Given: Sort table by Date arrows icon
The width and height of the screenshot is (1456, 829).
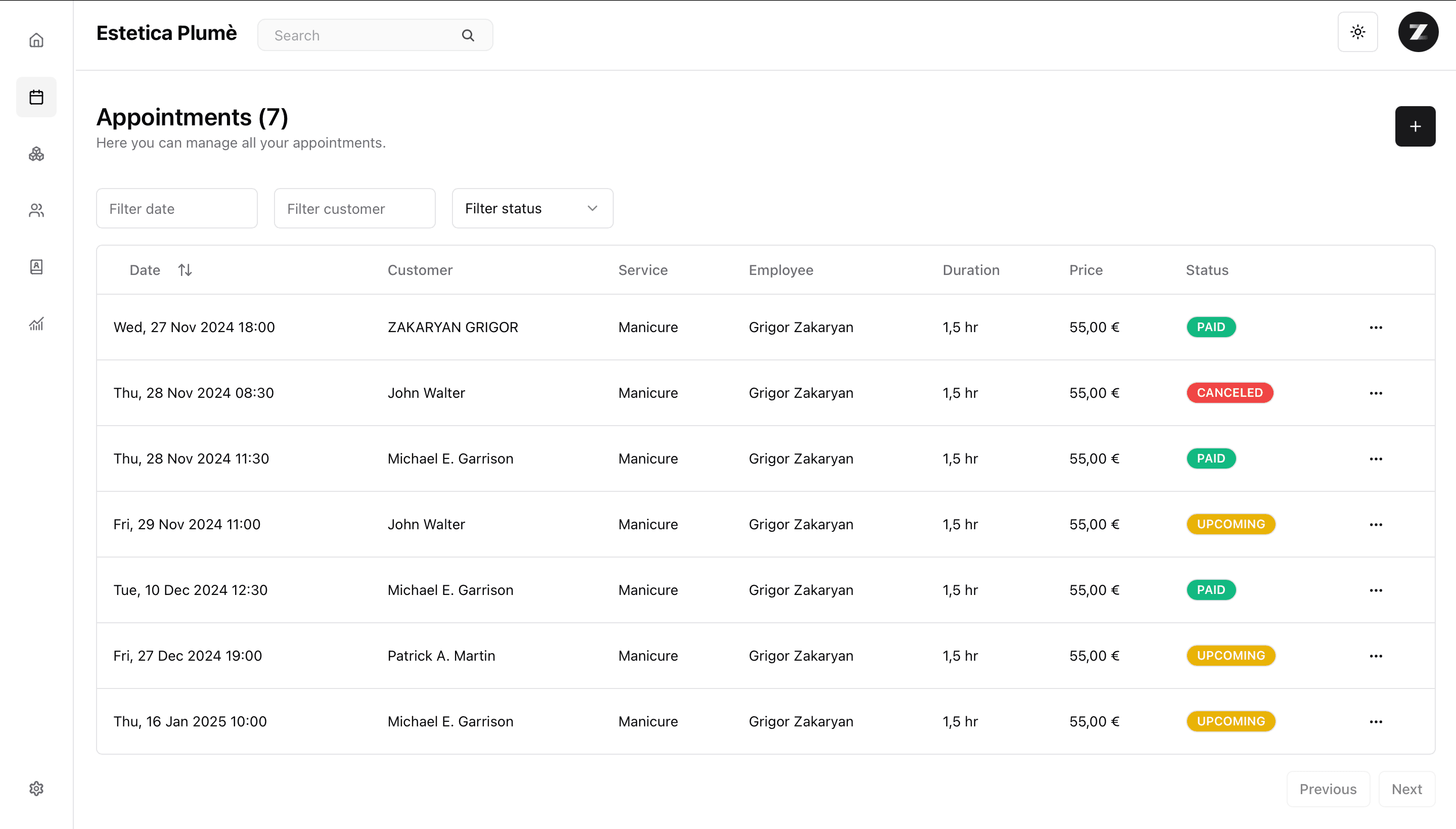Looking at the screenshot, I should (185, 270).
